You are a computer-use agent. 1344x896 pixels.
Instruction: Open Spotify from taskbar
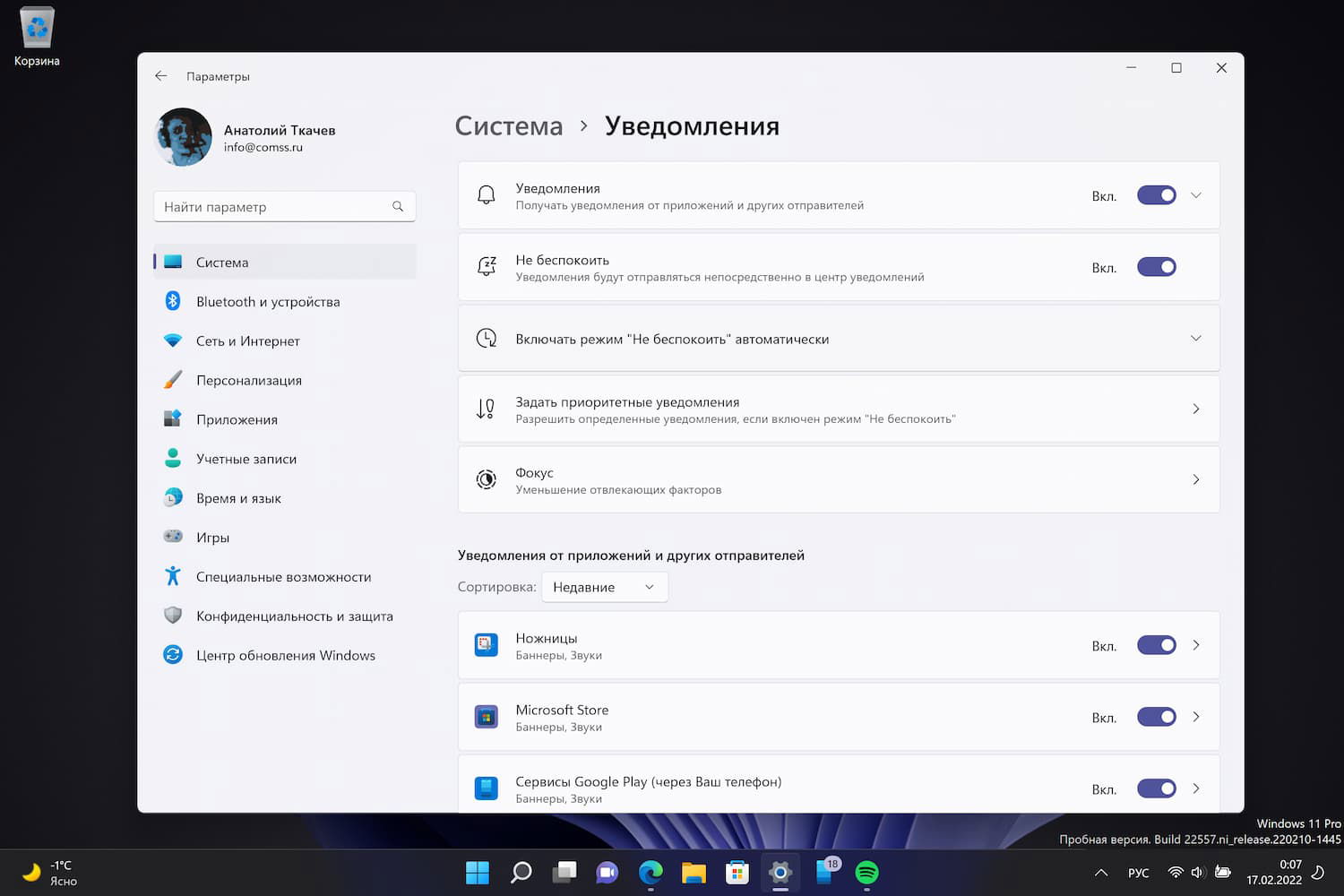[866, 872]
